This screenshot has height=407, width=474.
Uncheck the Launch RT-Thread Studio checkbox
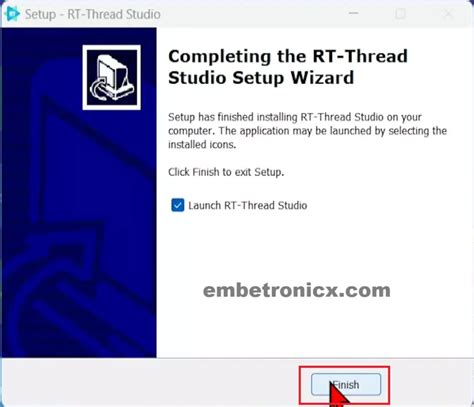pos(177,205)
